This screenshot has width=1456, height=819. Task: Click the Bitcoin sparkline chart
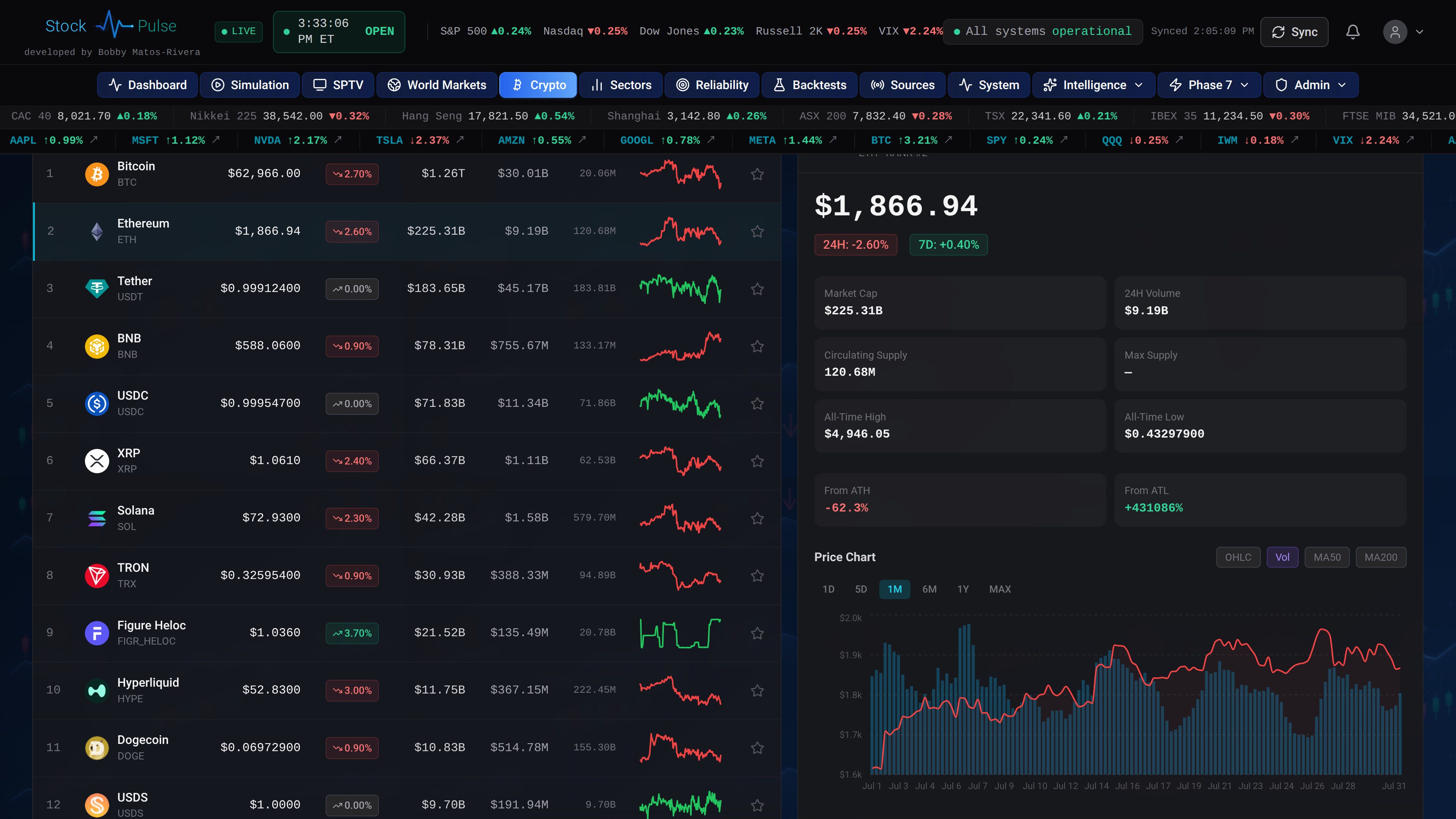click(680, 174)
